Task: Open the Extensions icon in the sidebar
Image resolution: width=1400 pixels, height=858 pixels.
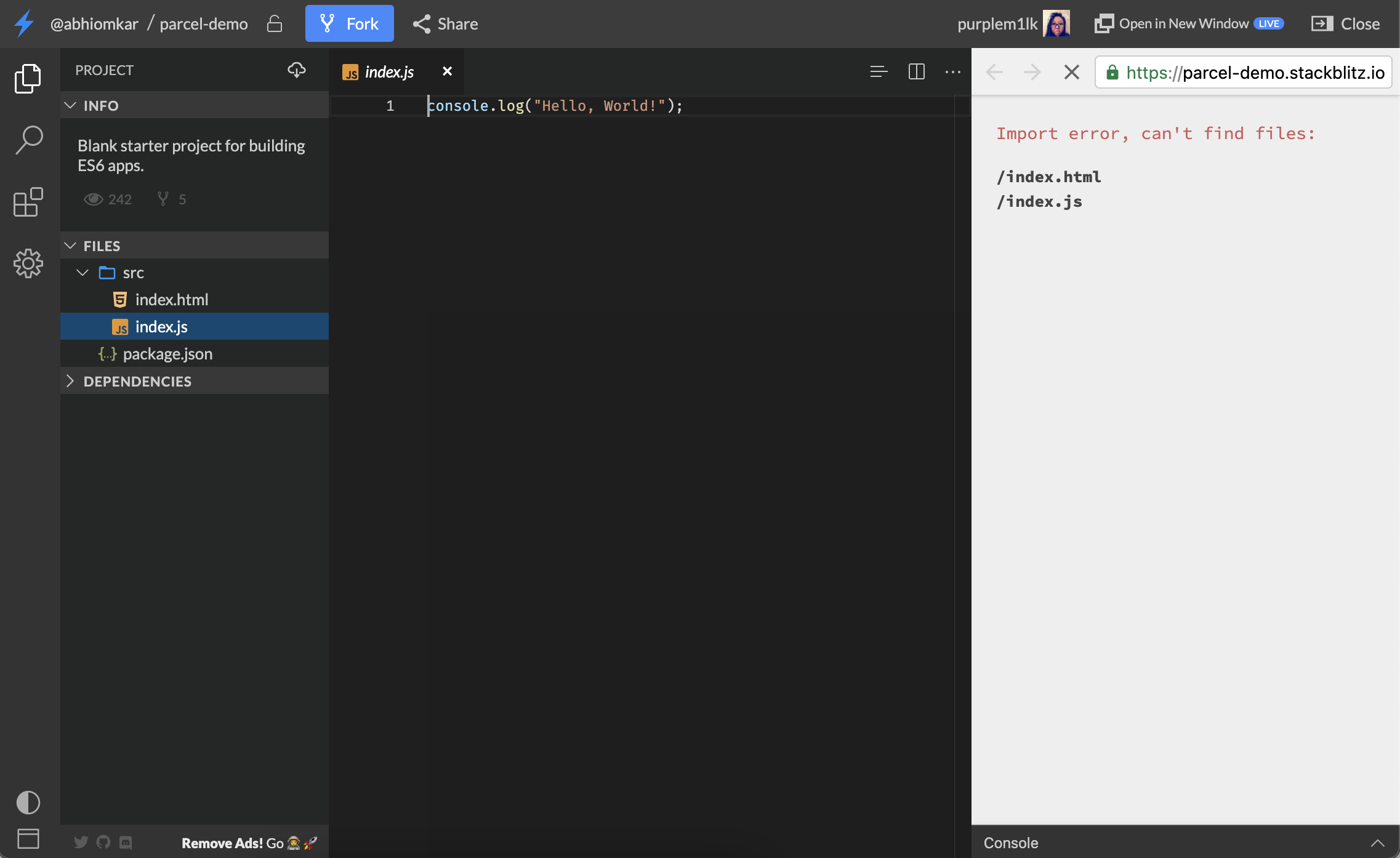Action: 27,202
